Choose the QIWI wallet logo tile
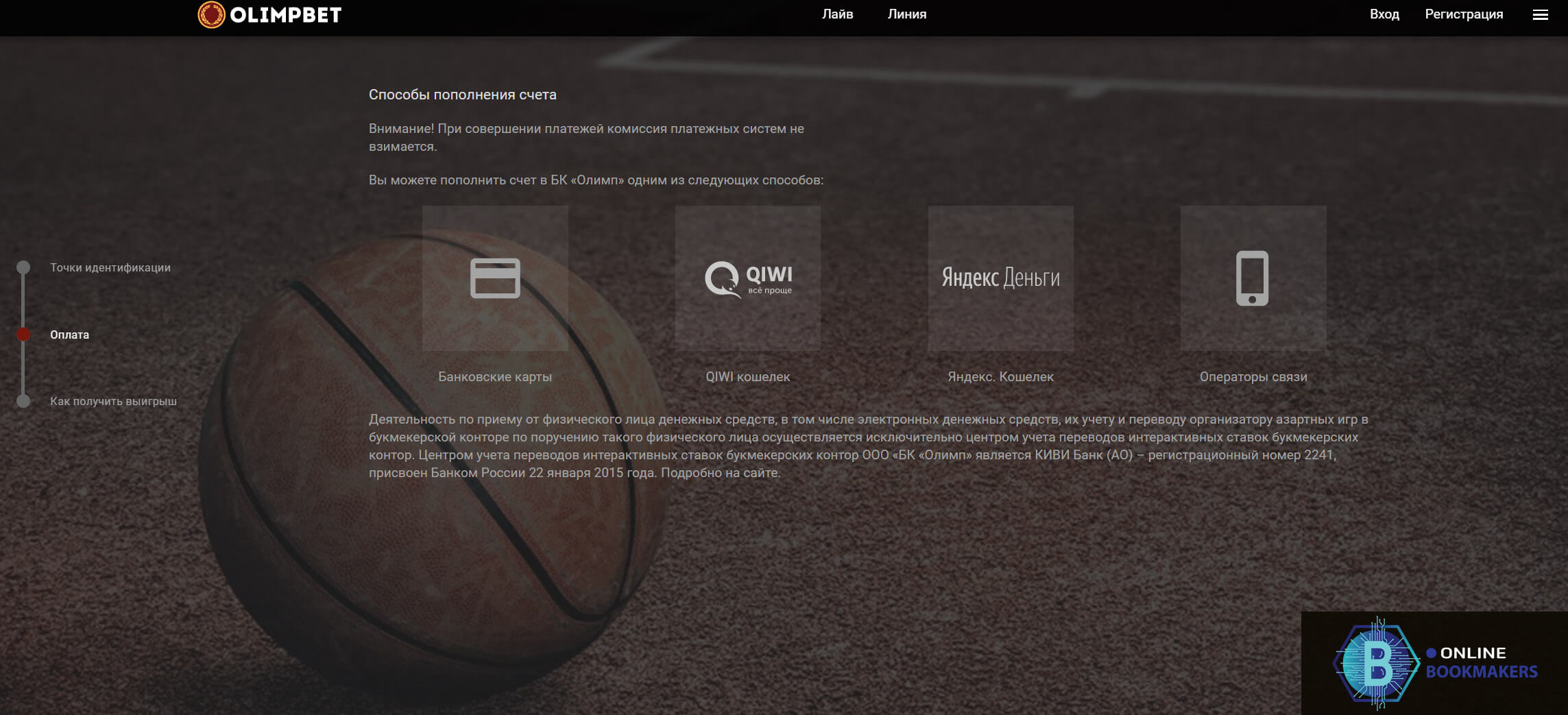 click(747, 278)
